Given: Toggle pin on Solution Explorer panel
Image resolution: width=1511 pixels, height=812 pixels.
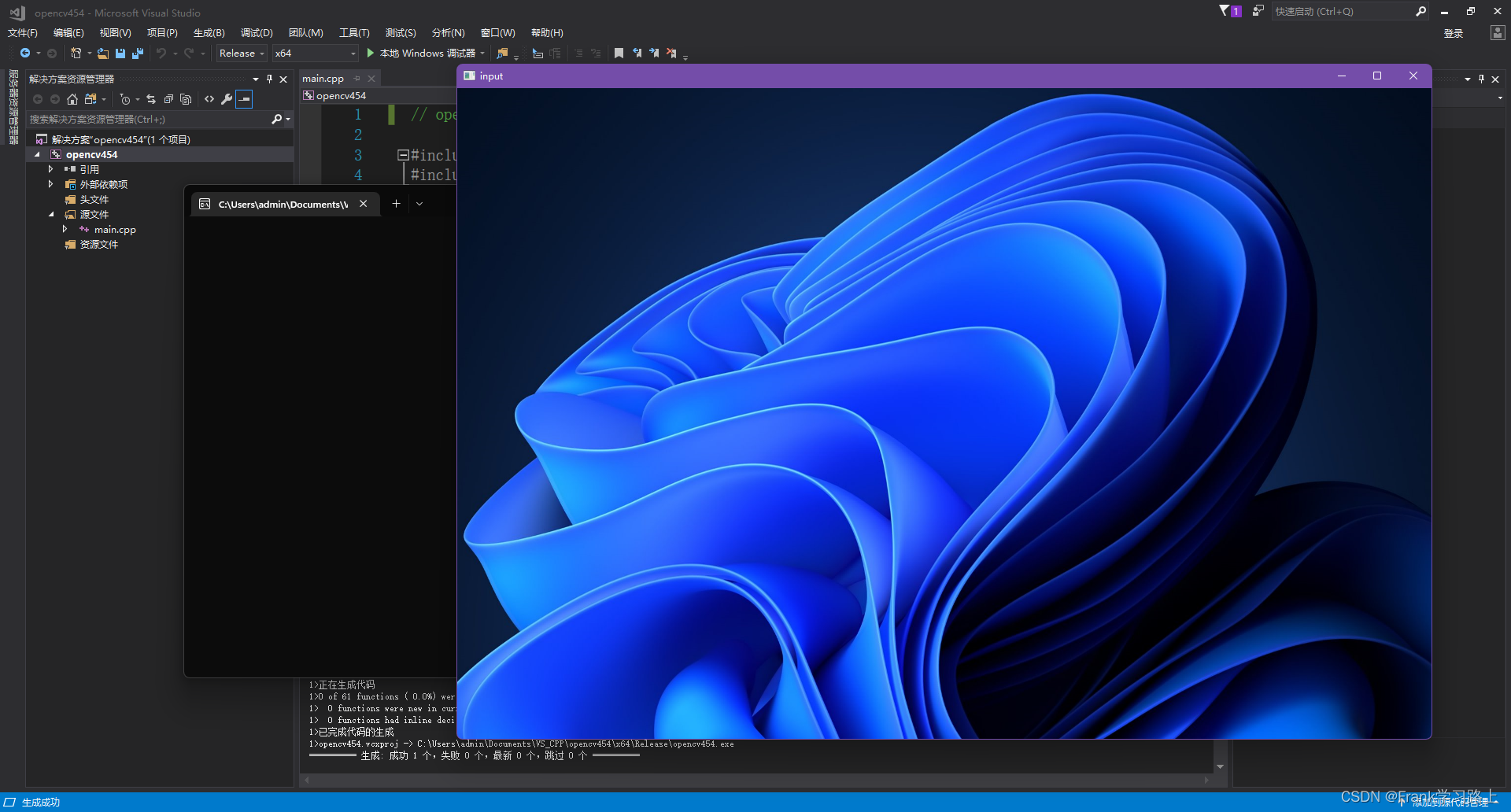Looking at the screenshot, I should [x=269, y=79].
